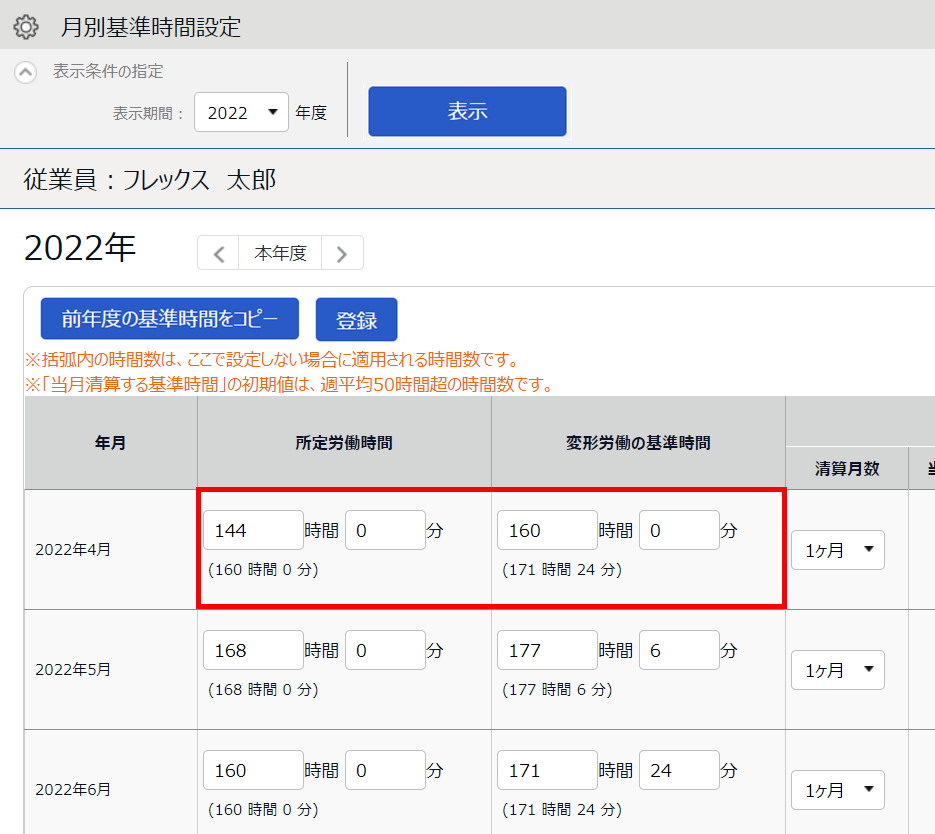
Task: Go to next year with right arrow
Action: (x=342, y=253)
